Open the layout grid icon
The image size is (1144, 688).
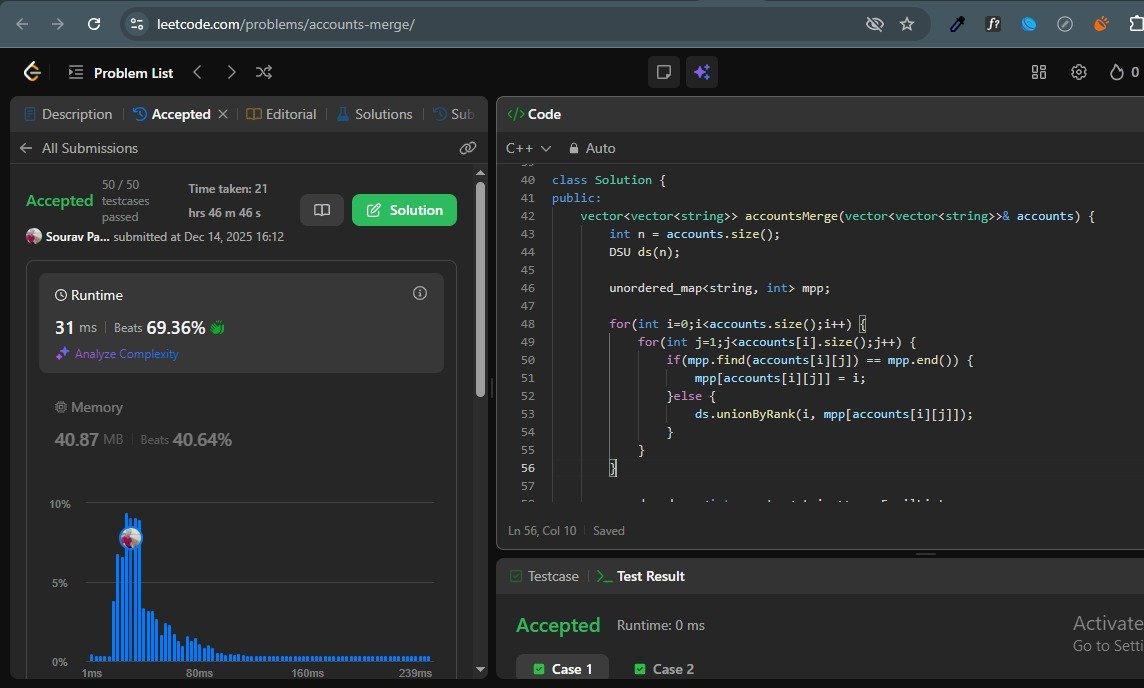(1038, 71)
